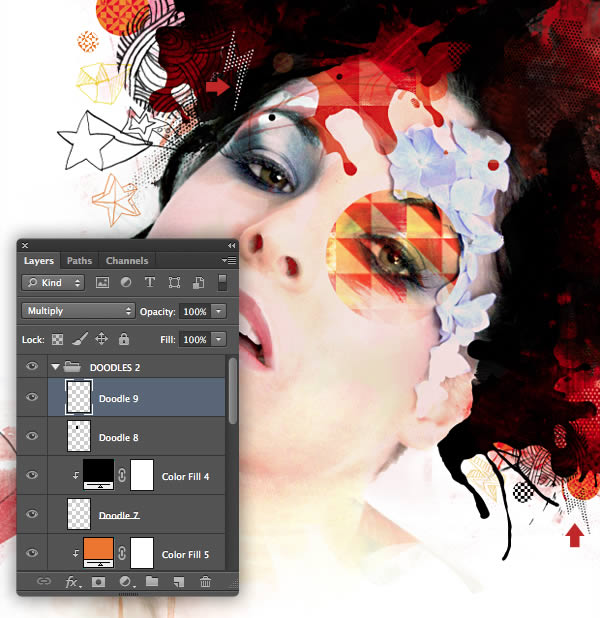Click mask link icon on Color Fill 4
The image size is (600, 618).
point(122,475)
